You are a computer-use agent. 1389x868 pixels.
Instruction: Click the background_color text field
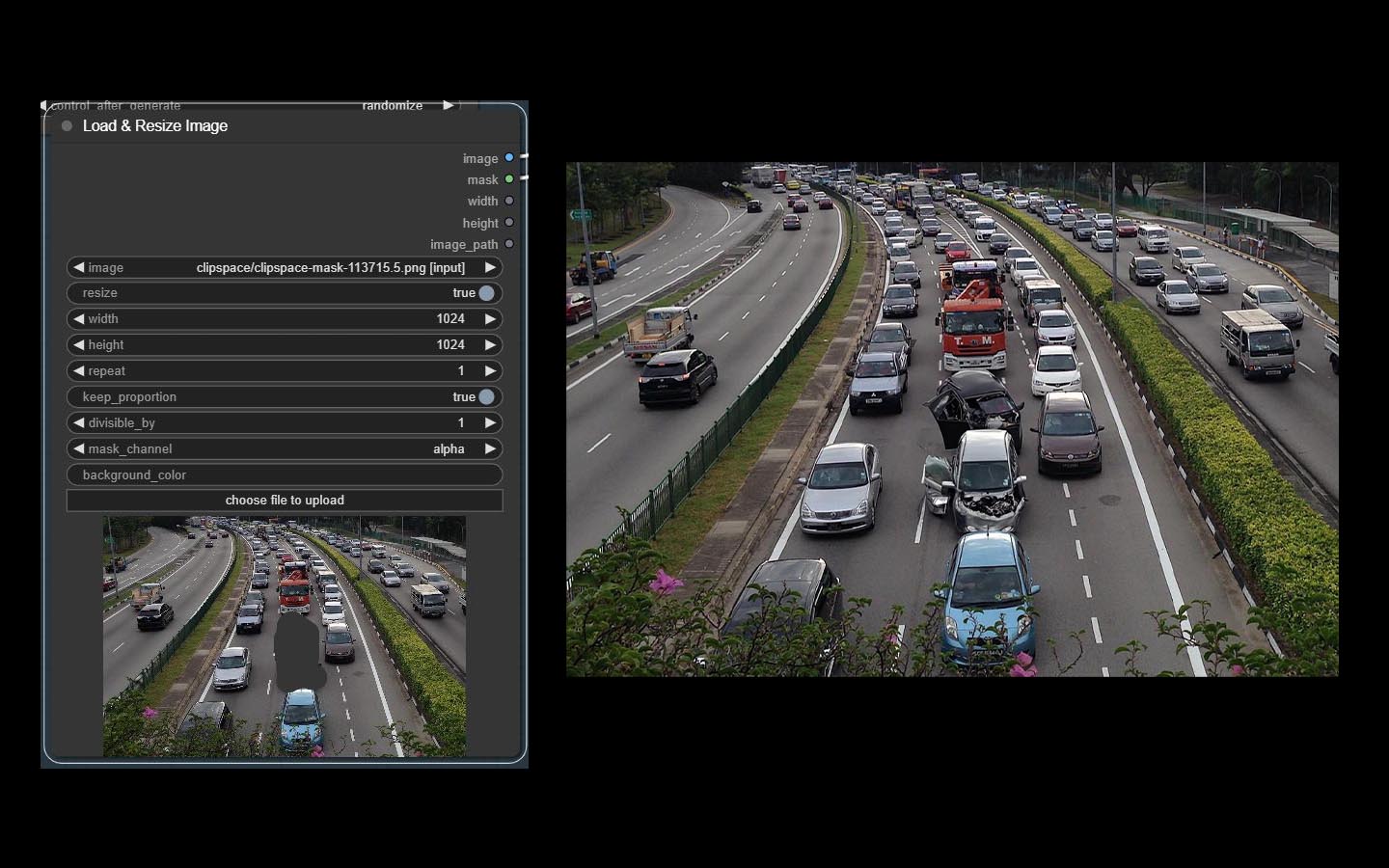pyautogui.click(x=285, y=475)
